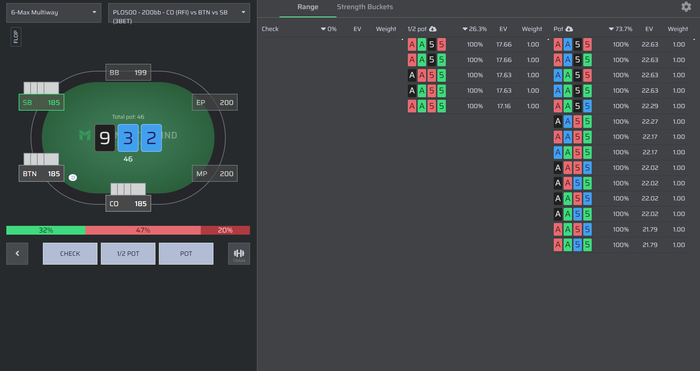This screenshot has width=700, height=371.
Task: Click the BTN player's face-down cards
Action: (41, 159)
